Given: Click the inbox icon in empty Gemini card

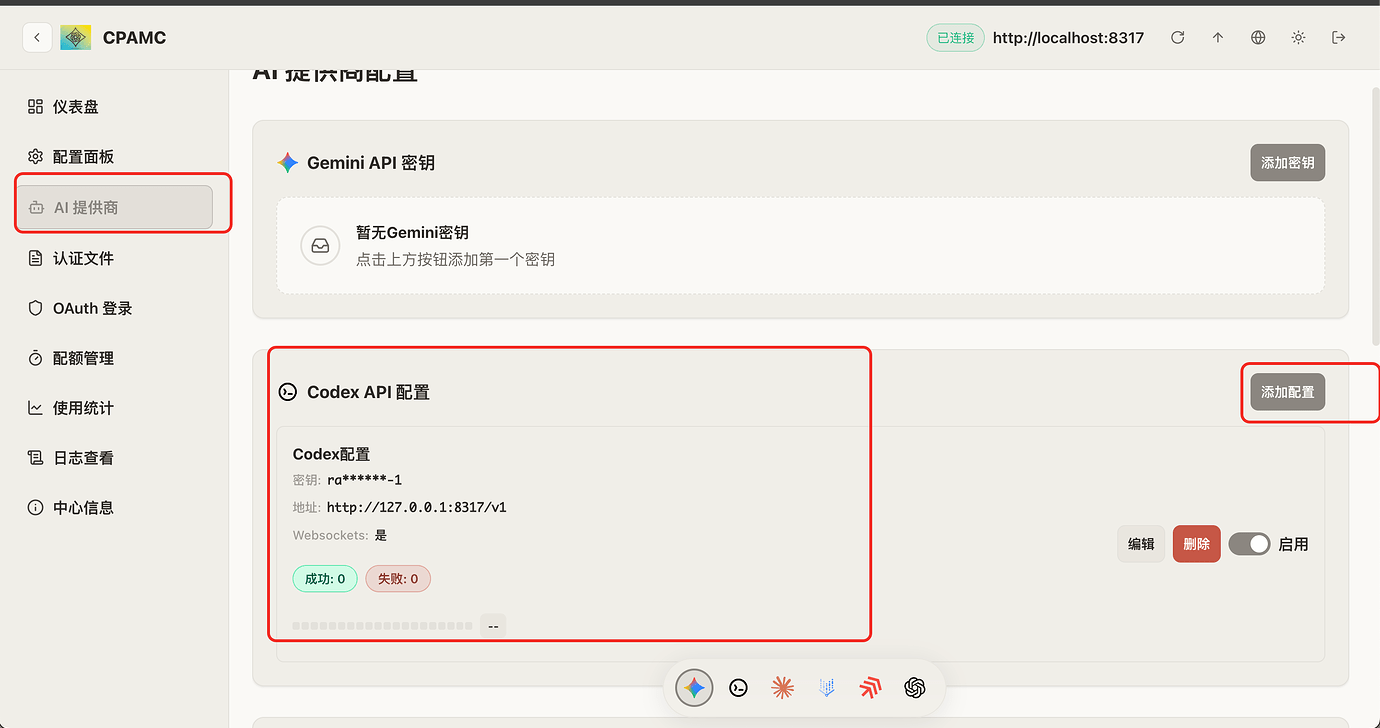Looking at the screenshot, I should [x=320, y=245].
